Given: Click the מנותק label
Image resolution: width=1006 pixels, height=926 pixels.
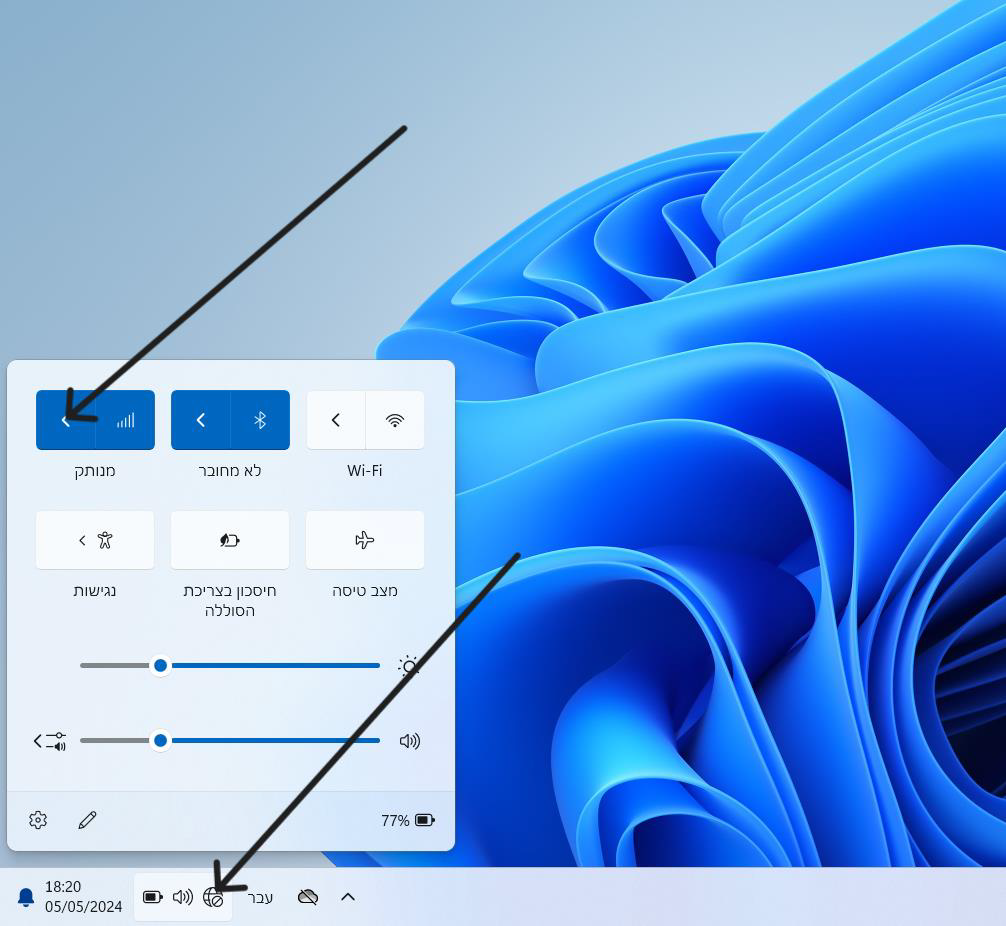Looking at the screenshot, I should click(x=95, y=471).
